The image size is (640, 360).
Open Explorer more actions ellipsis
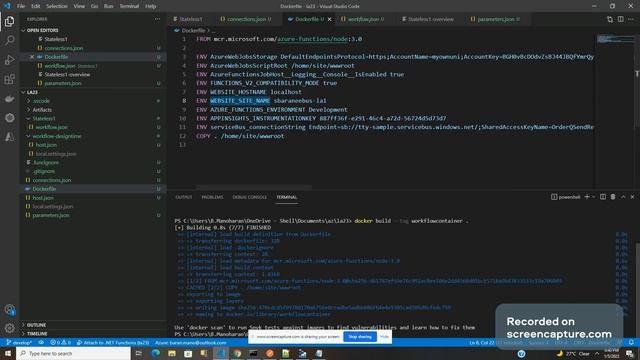[x=158, y=19]
